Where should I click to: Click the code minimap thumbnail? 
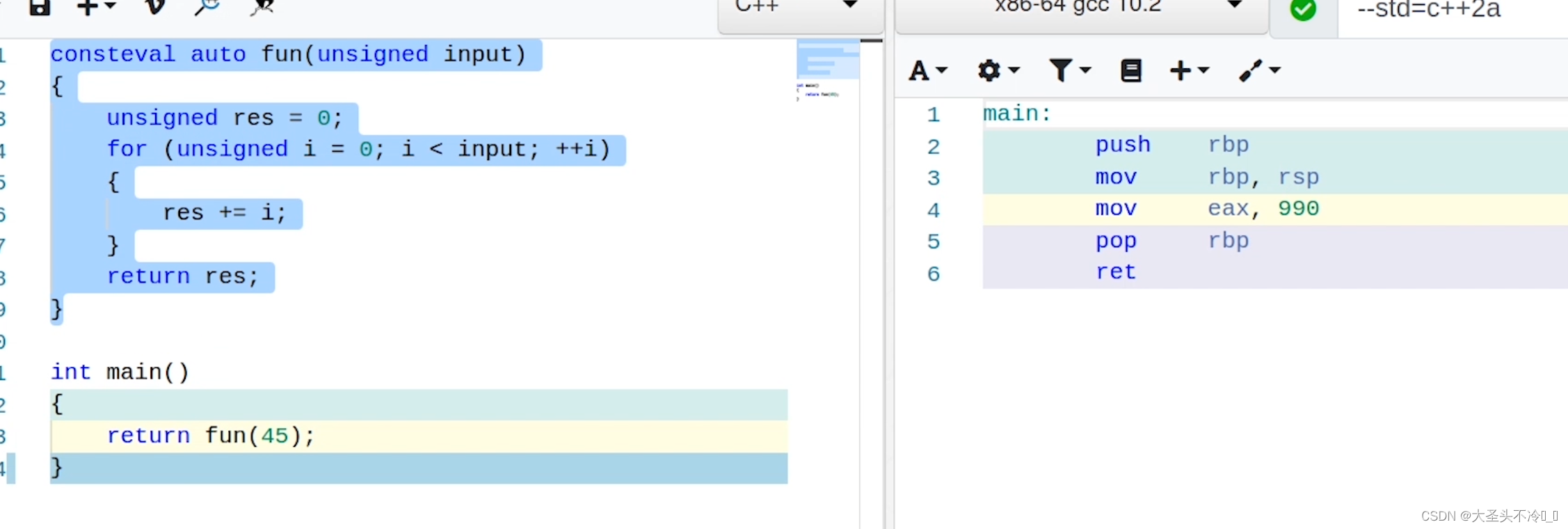tap(828, 69)
